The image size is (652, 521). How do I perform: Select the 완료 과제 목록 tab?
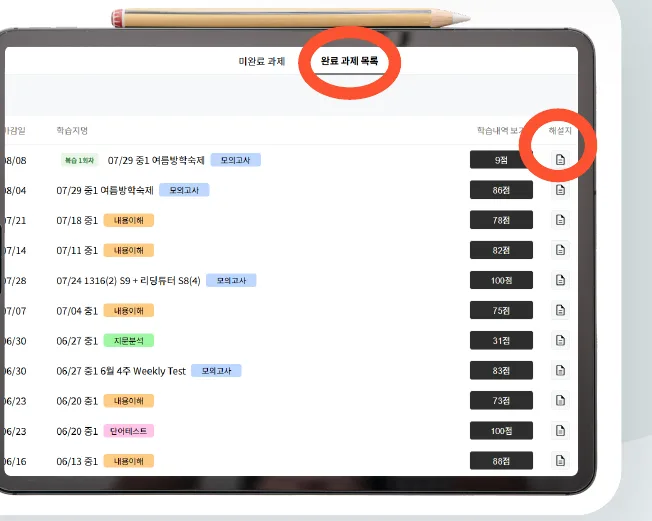[x=349, y=61]
